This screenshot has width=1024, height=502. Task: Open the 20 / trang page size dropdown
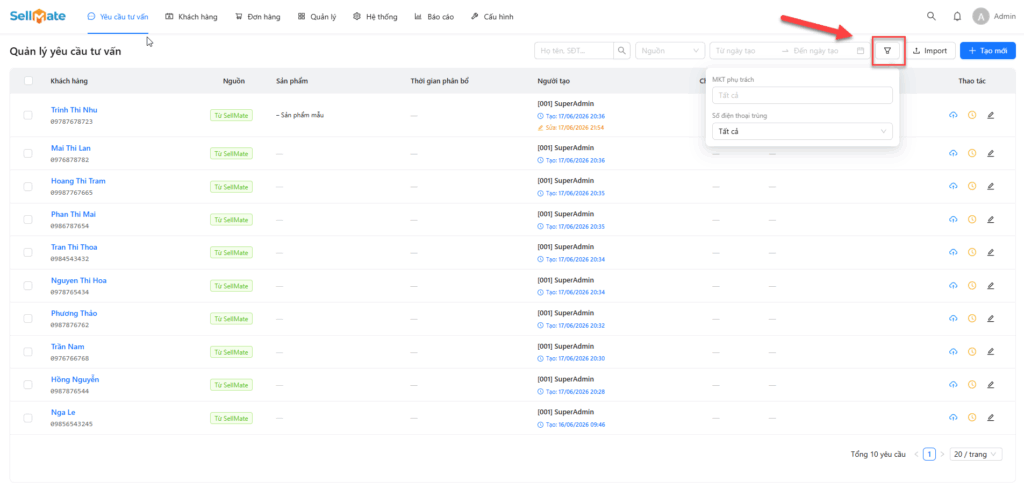pyautogui.click(x=976, y=454)
